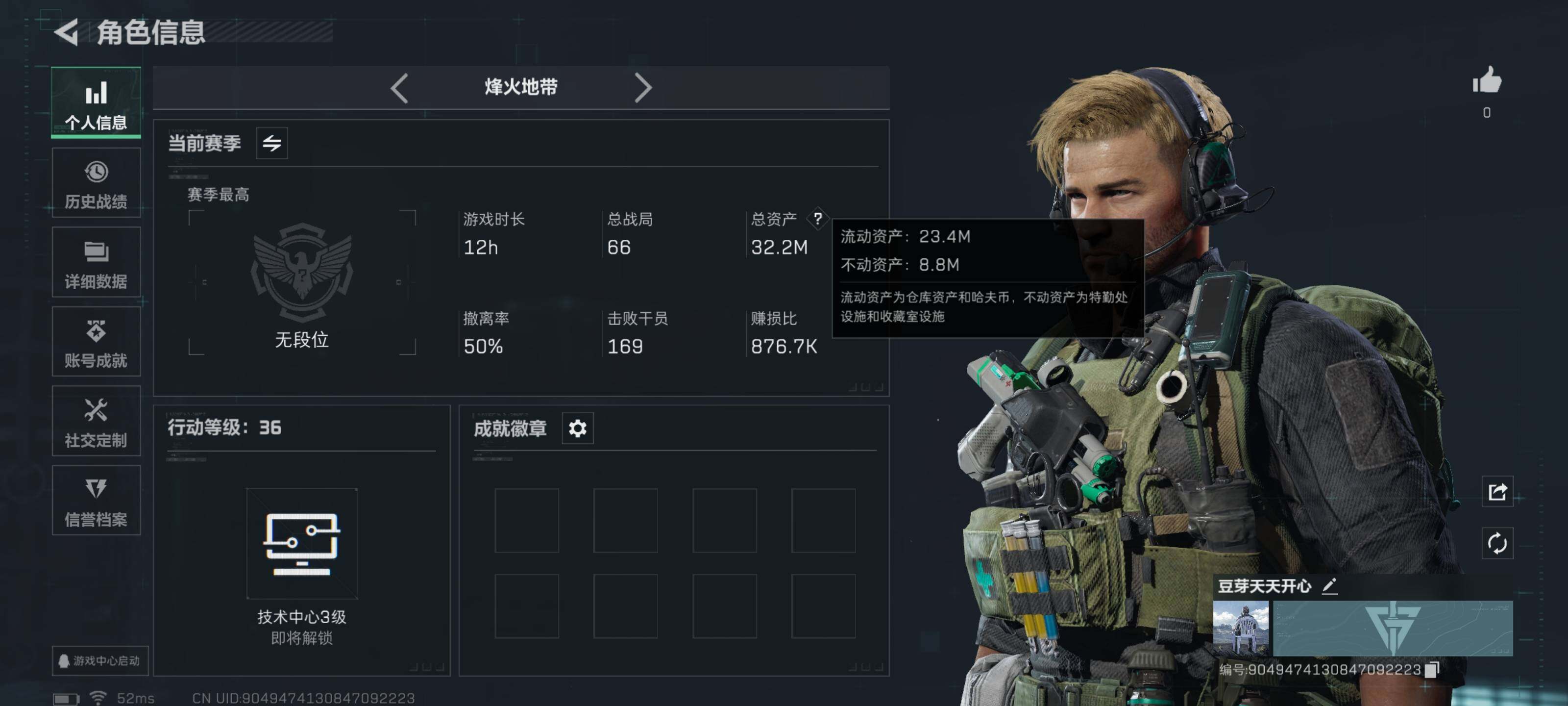Open the 成就徽章 gear settings
The image size is (1568, 706).
point(577,428)
